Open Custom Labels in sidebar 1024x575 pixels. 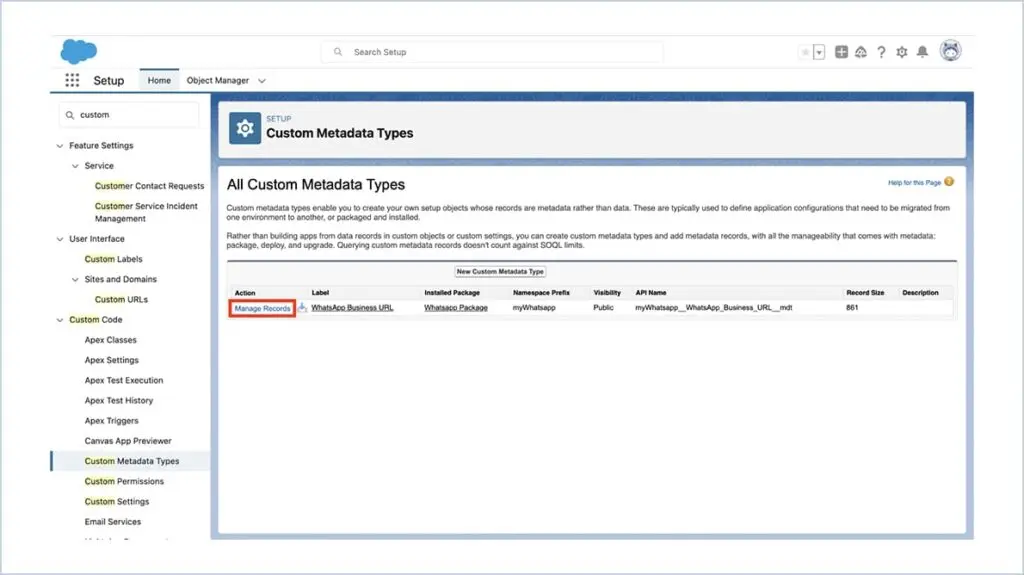point(114,259)
